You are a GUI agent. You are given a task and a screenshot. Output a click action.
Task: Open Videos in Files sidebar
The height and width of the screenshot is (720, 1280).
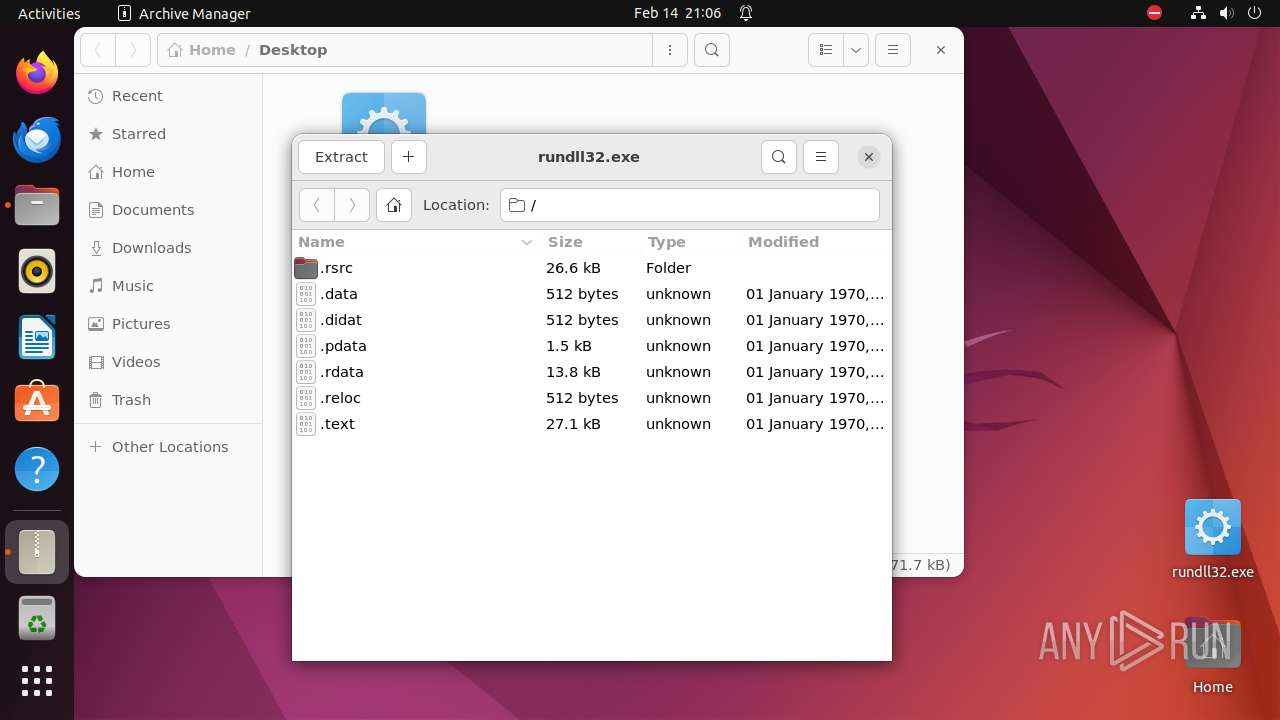(168, 362)
